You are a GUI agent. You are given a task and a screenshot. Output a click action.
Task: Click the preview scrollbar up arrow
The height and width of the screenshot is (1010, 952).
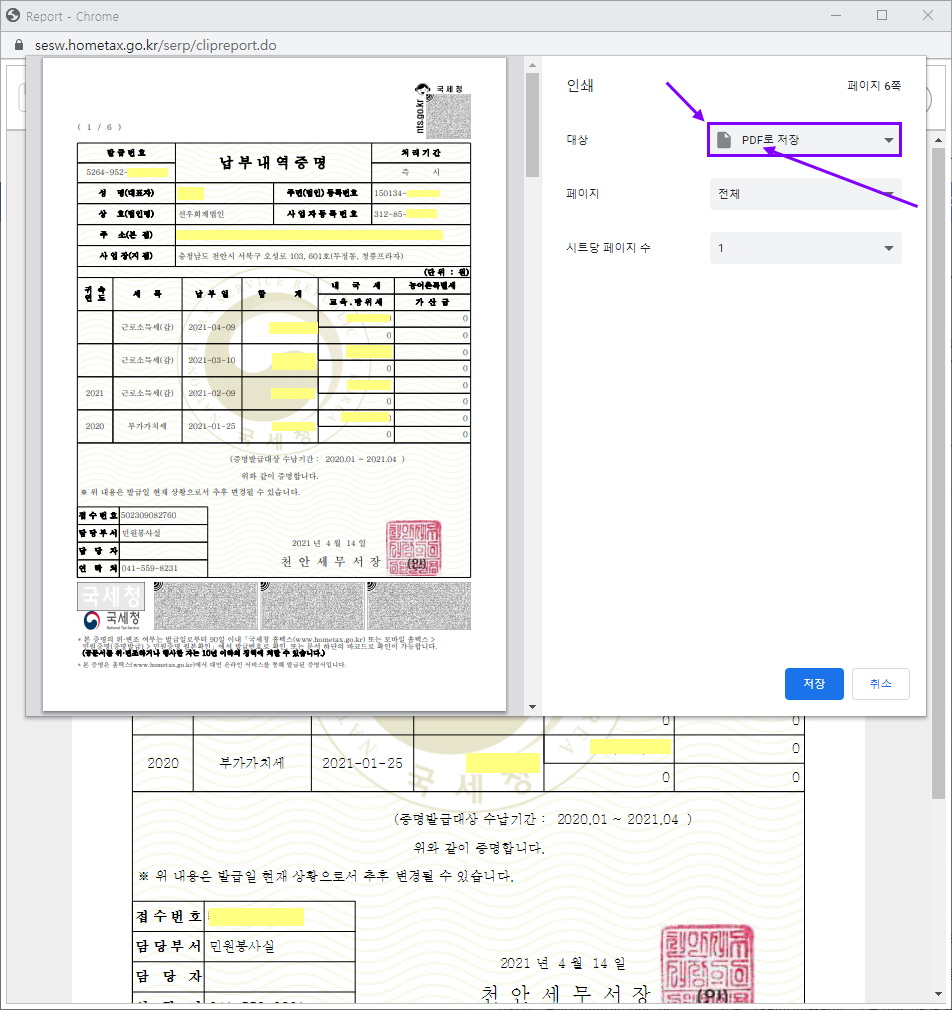[532, 65]
